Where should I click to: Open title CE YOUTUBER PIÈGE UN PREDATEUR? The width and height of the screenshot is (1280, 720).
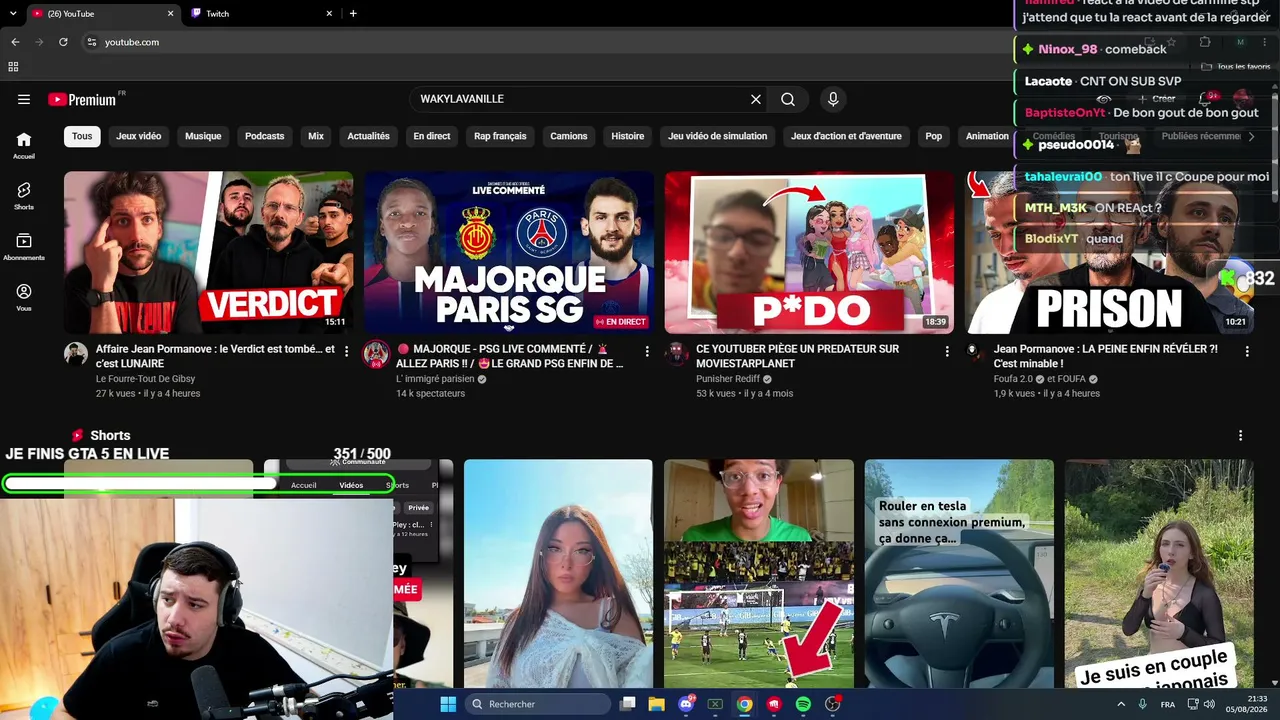coord(798,356)
